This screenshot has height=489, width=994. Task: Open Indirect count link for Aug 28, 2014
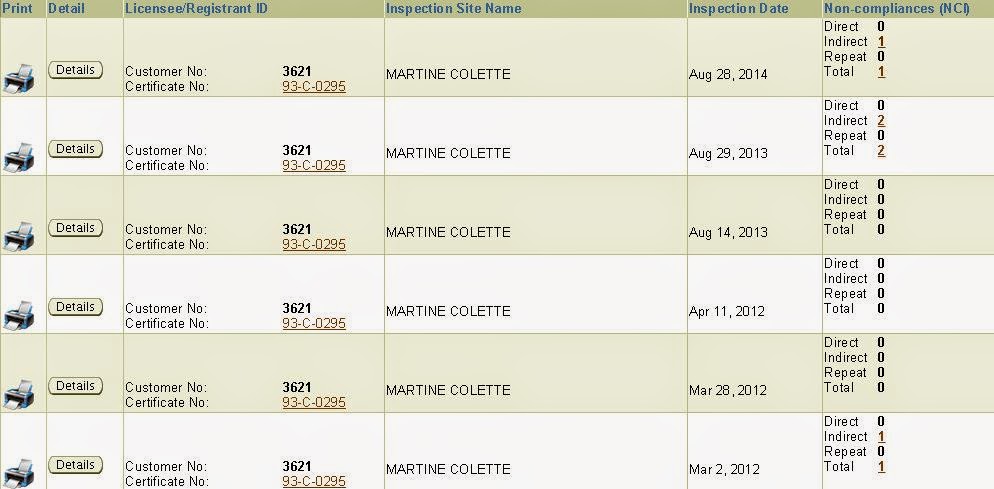click(x=881, y=42)
